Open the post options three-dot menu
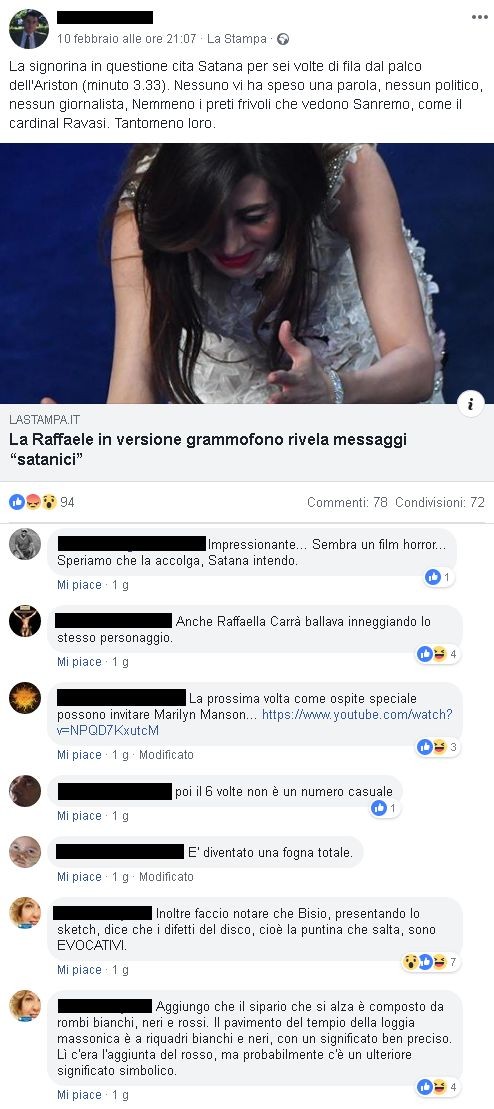Image resolution: width=494 pixels, height=1109 pixels. pos(479,17)
